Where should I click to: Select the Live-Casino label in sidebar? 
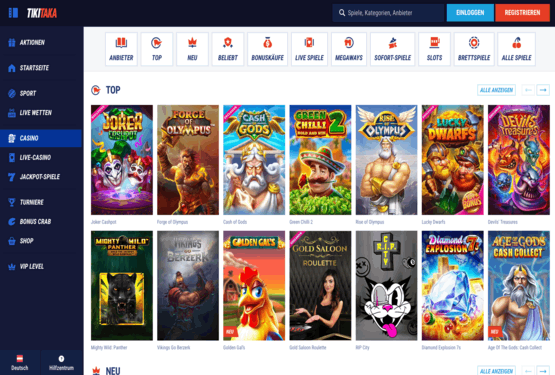[35, 158]
